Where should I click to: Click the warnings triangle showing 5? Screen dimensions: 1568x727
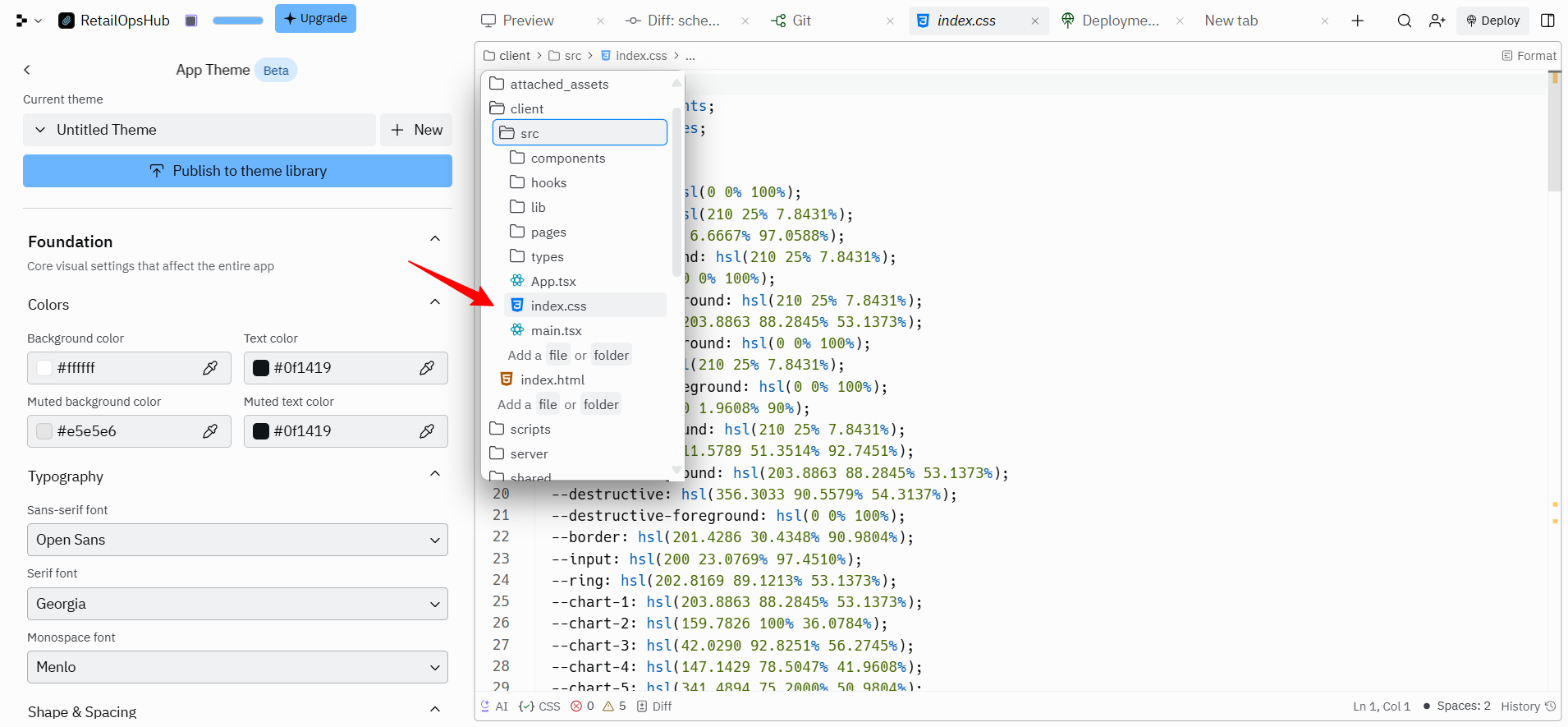click(x=614, y=706)
